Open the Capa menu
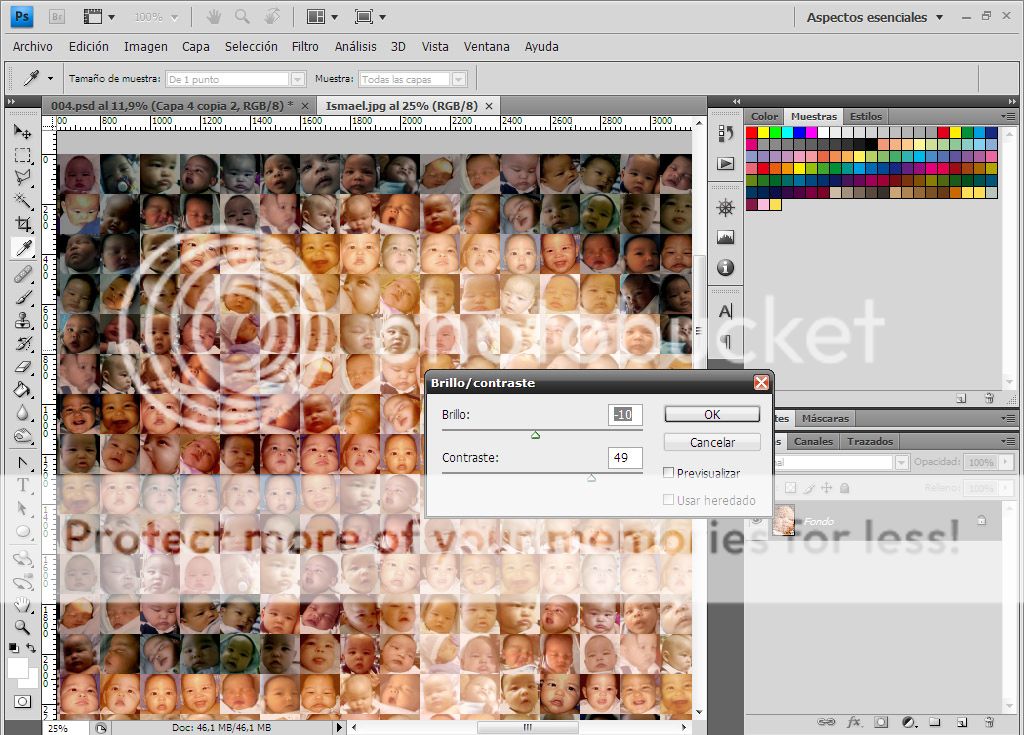 click(196, 46)
